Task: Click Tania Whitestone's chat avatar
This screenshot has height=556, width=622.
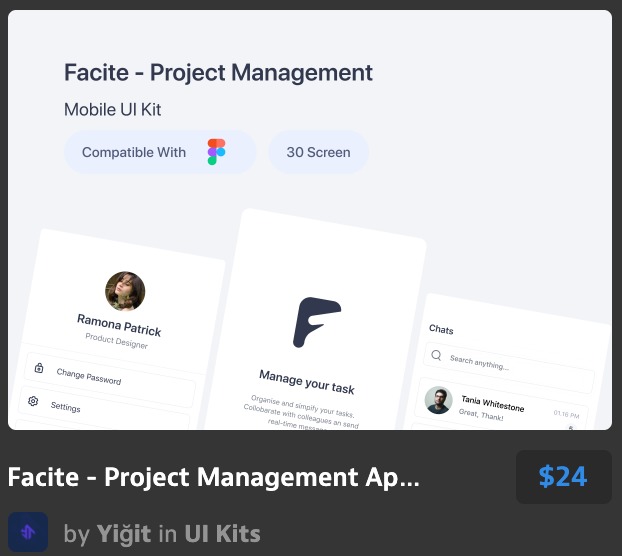Action: [x=438, y=400]
